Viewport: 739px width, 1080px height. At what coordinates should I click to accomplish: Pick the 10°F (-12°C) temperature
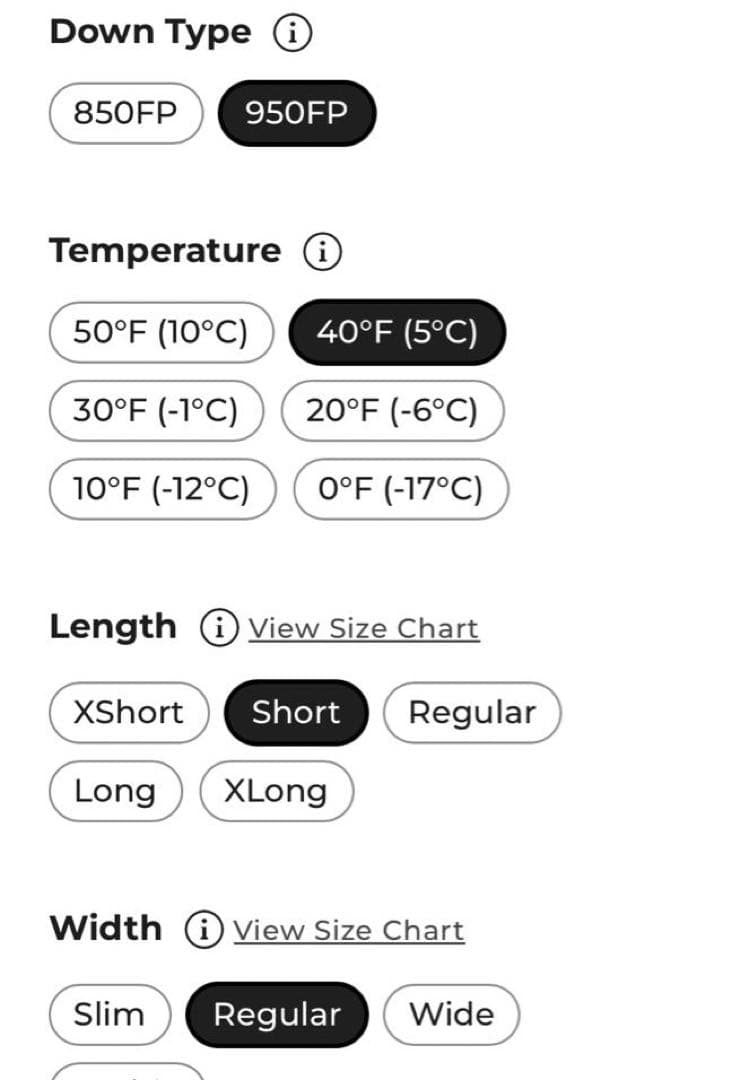(x=160, y=489)
